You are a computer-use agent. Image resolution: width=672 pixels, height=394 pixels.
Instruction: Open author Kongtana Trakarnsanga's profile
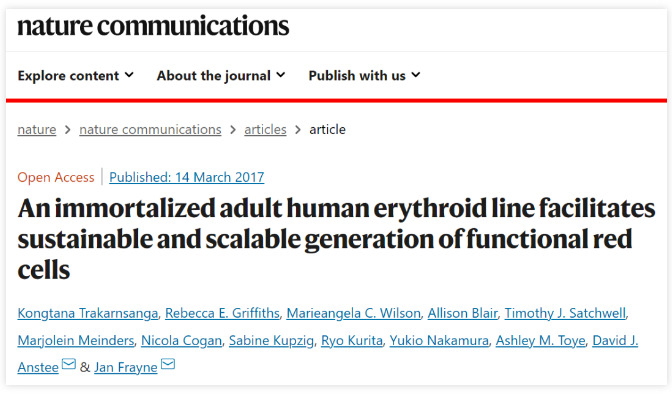click(88, 313)
